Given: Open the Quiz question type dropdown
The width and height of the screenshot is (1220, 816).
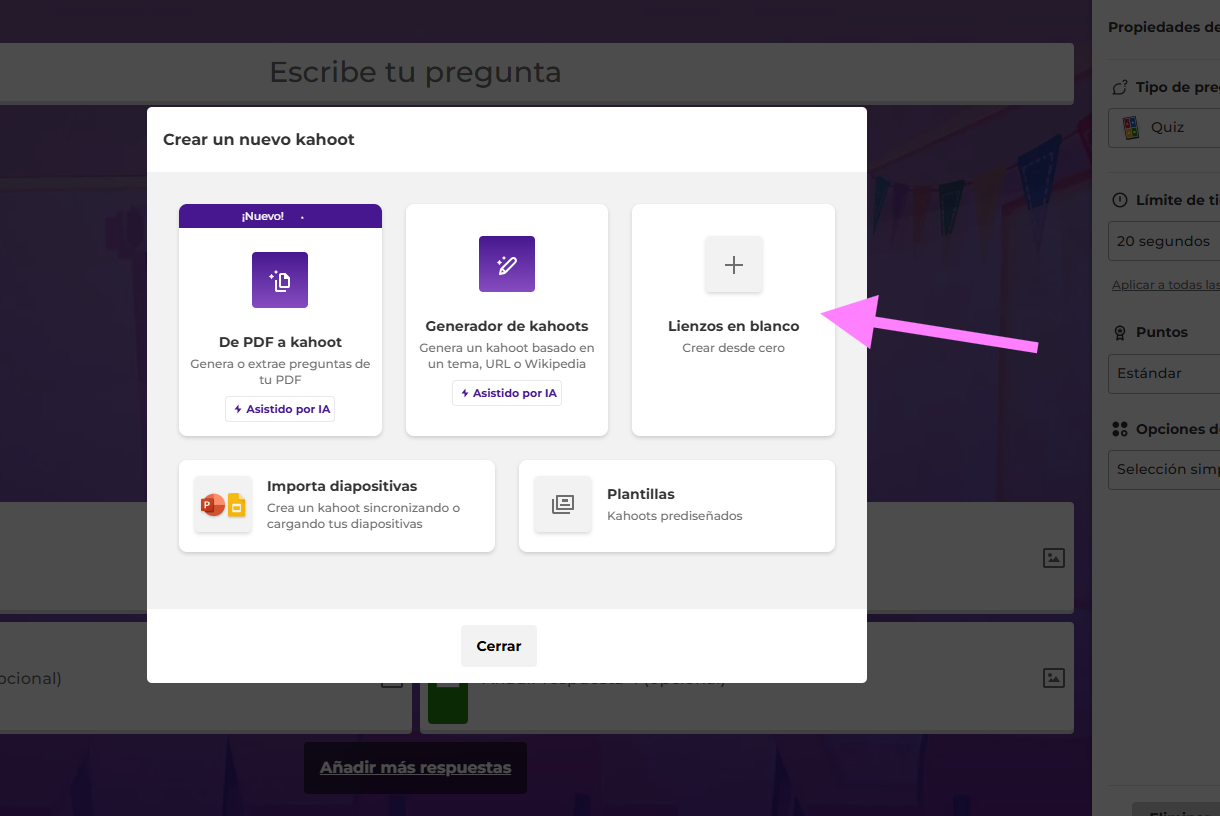Looking at the screenshot, I should tap(1164, 128).
